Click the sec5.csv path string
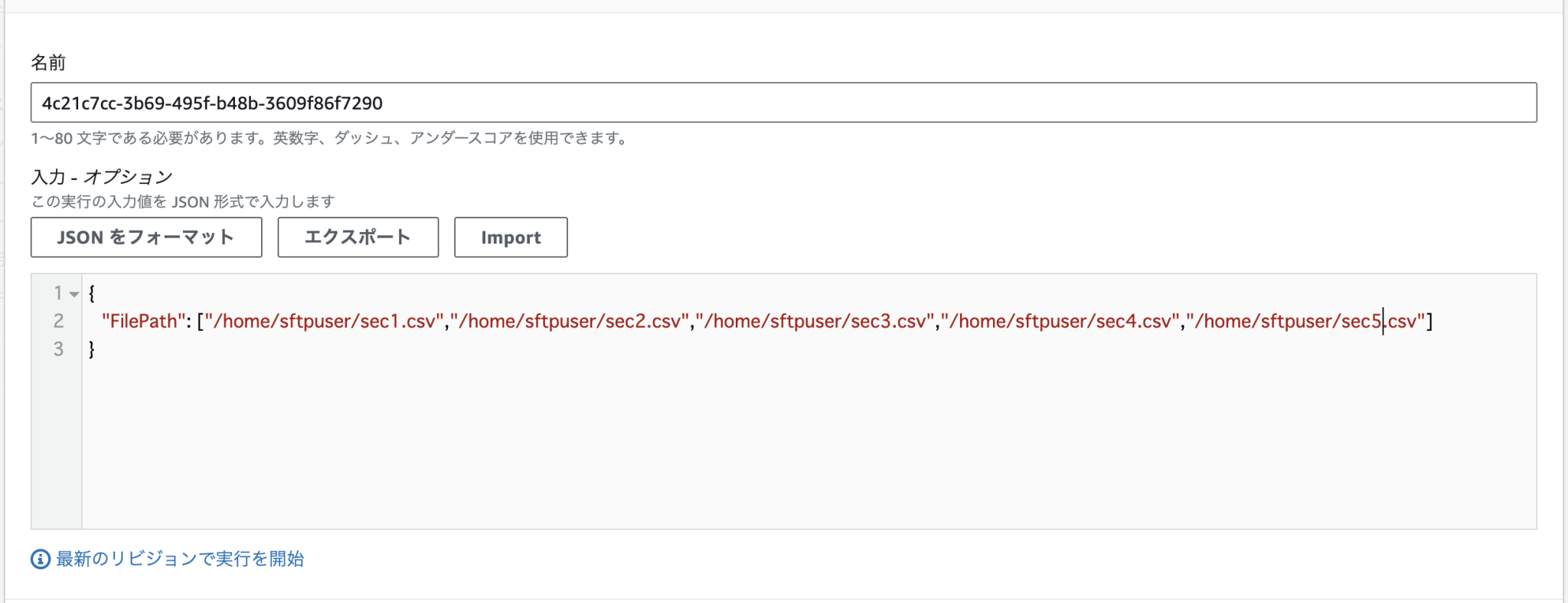1568x603 pixels. [1305, 321]
